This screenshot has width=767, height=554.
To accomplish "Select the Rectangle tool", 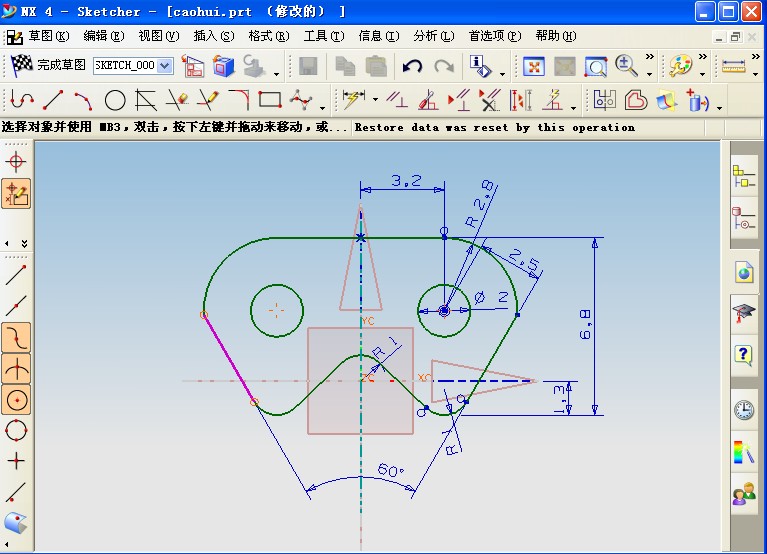I will (x=270, y=100).
